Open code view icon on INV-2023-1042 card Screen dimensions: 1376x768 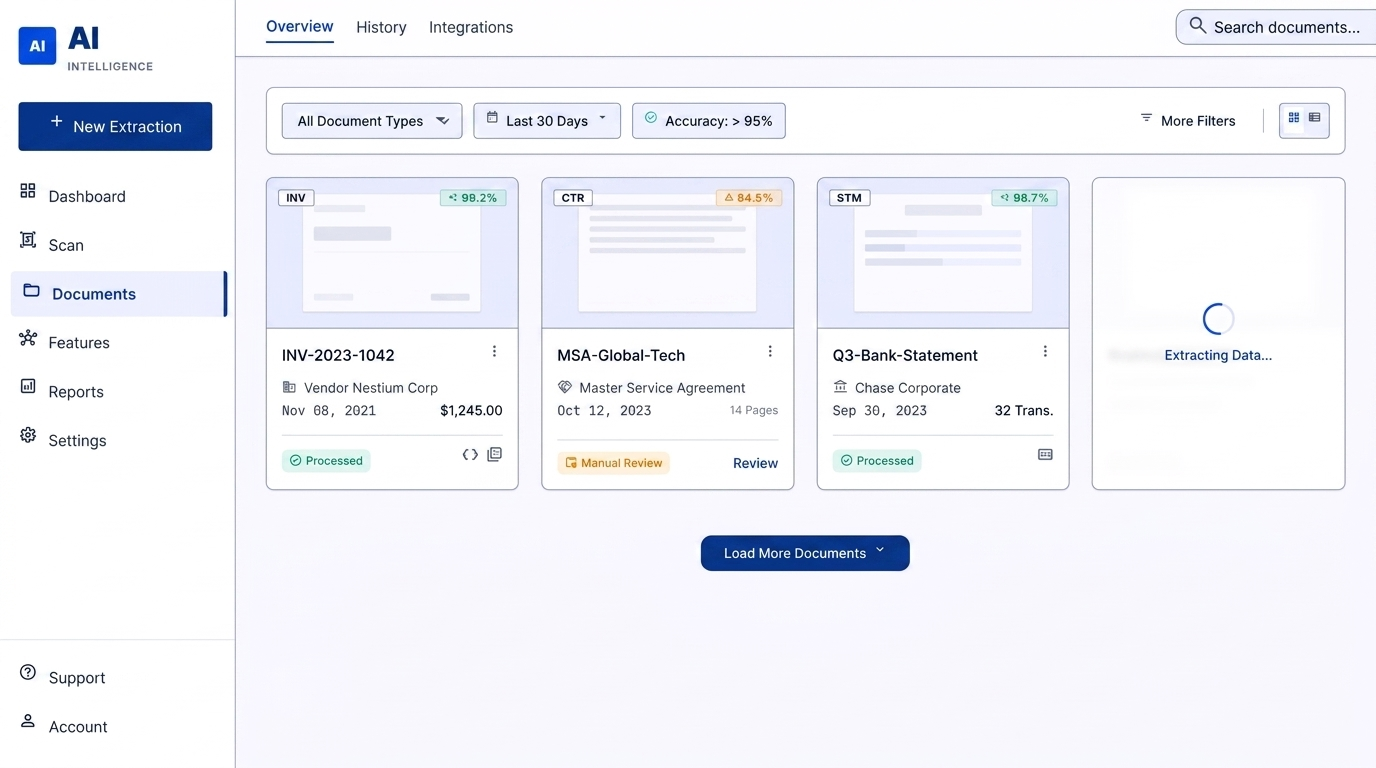coord(470,455)
